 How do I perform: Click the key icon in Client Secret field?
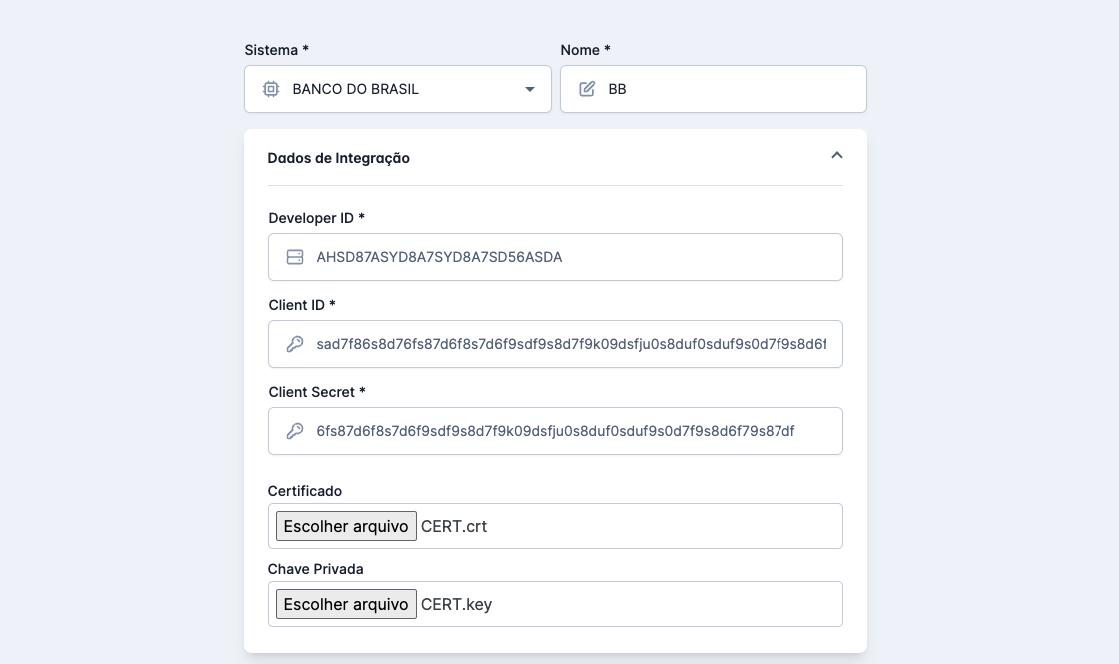295,431
